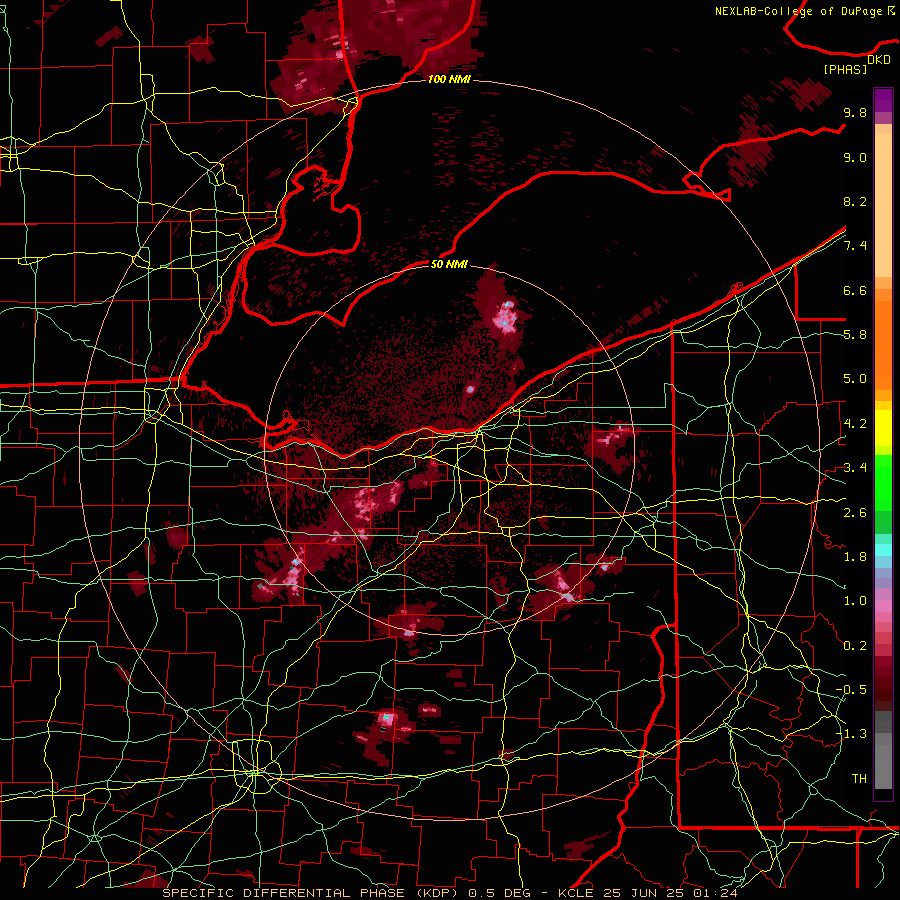900x900 pixels.
Task: Click the [PHAS] legend heading
Action: 845,69
